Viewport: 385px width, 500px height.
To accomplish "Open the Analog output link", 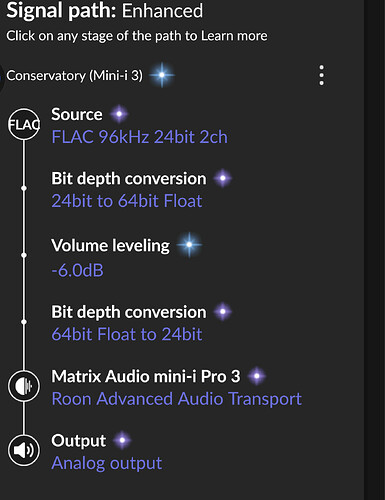I will 107,463.
